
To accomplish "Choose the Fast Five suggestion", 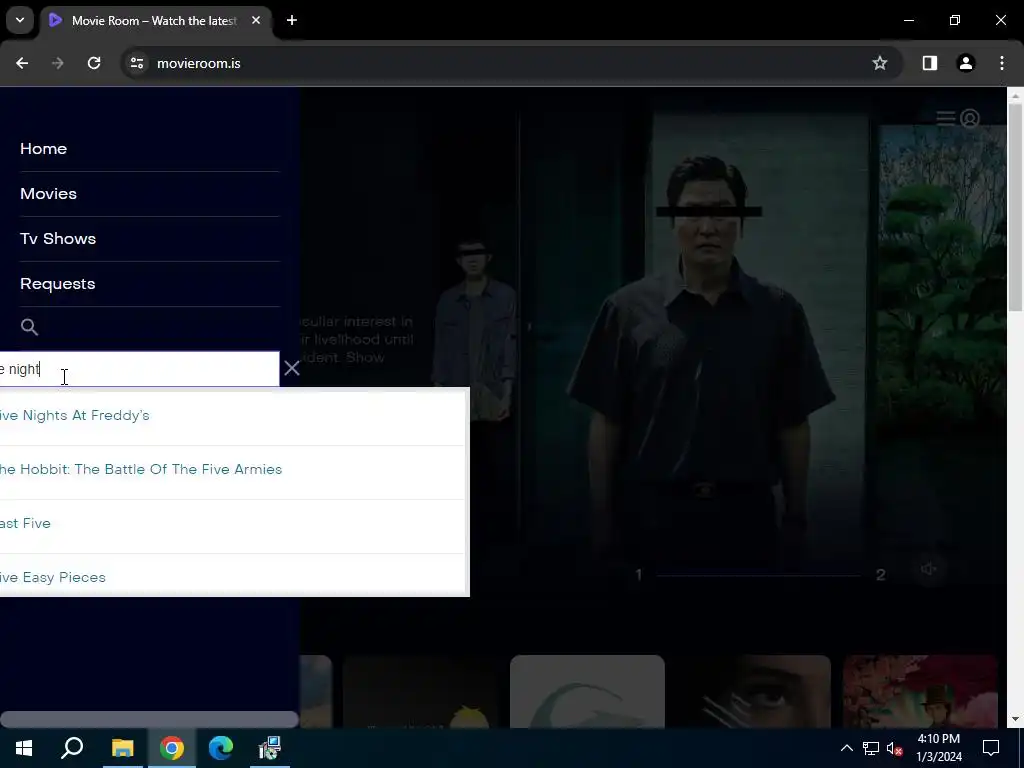I will click(232, 524).
